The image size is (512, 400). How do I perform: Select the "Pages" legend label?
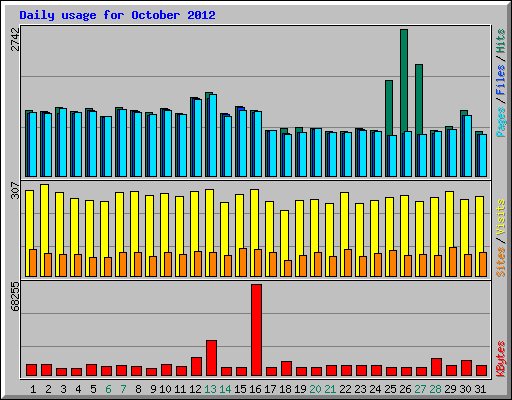click(x=501, y=122)
